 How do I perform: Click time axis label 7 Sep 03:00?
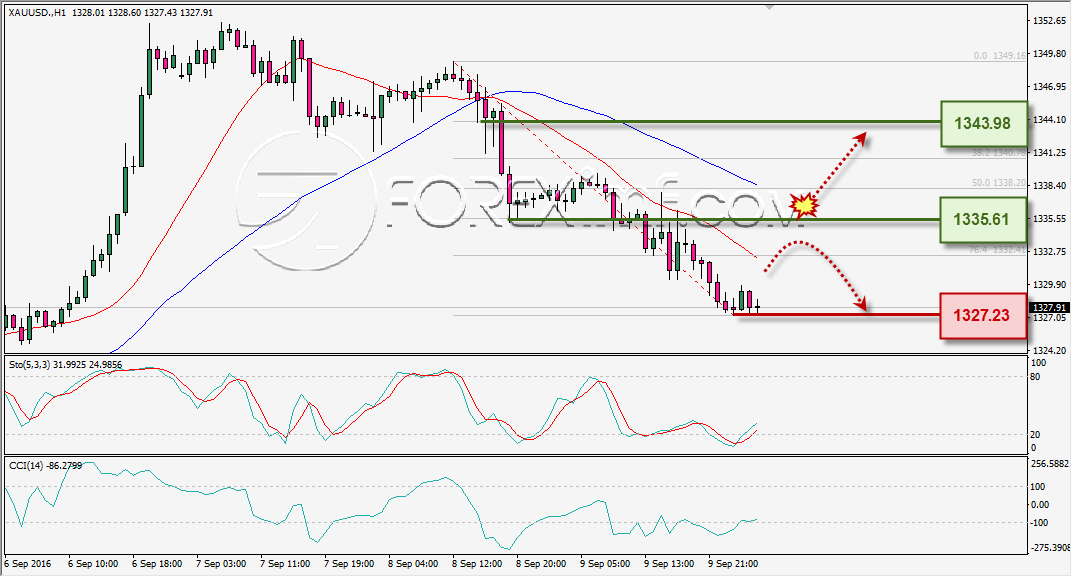(x=221, y=564)
